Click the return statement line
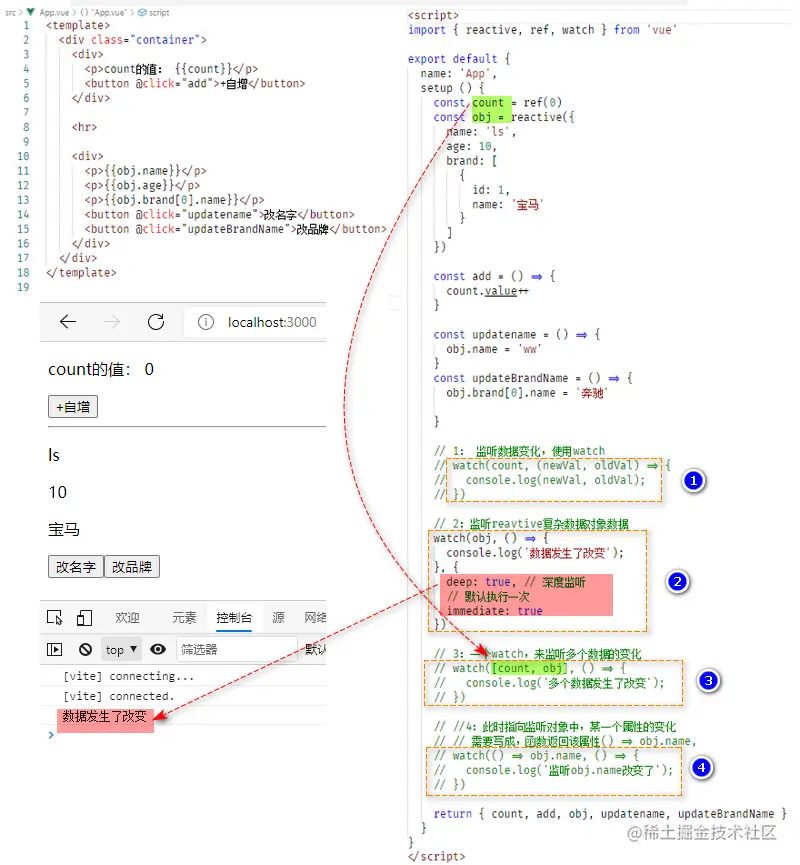 click(610, 814)
